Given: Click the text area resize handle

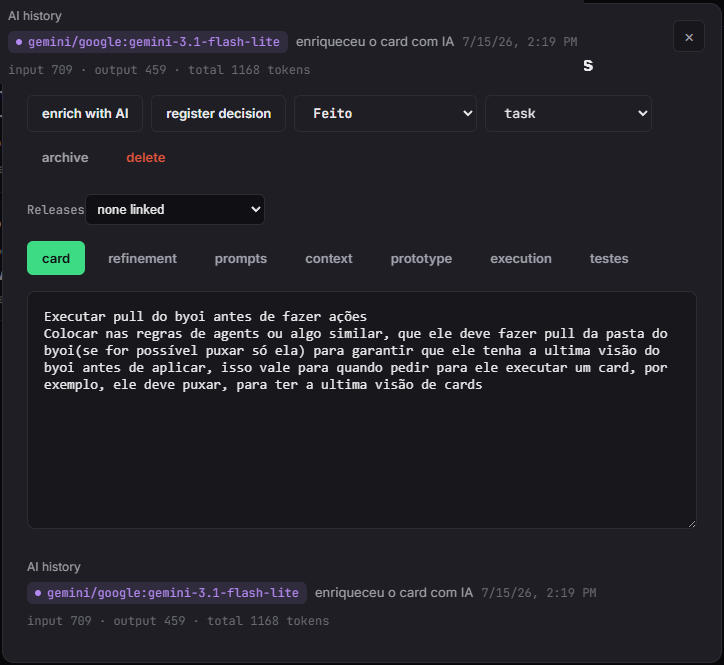Looking at the screenshot, I should 692,524.
